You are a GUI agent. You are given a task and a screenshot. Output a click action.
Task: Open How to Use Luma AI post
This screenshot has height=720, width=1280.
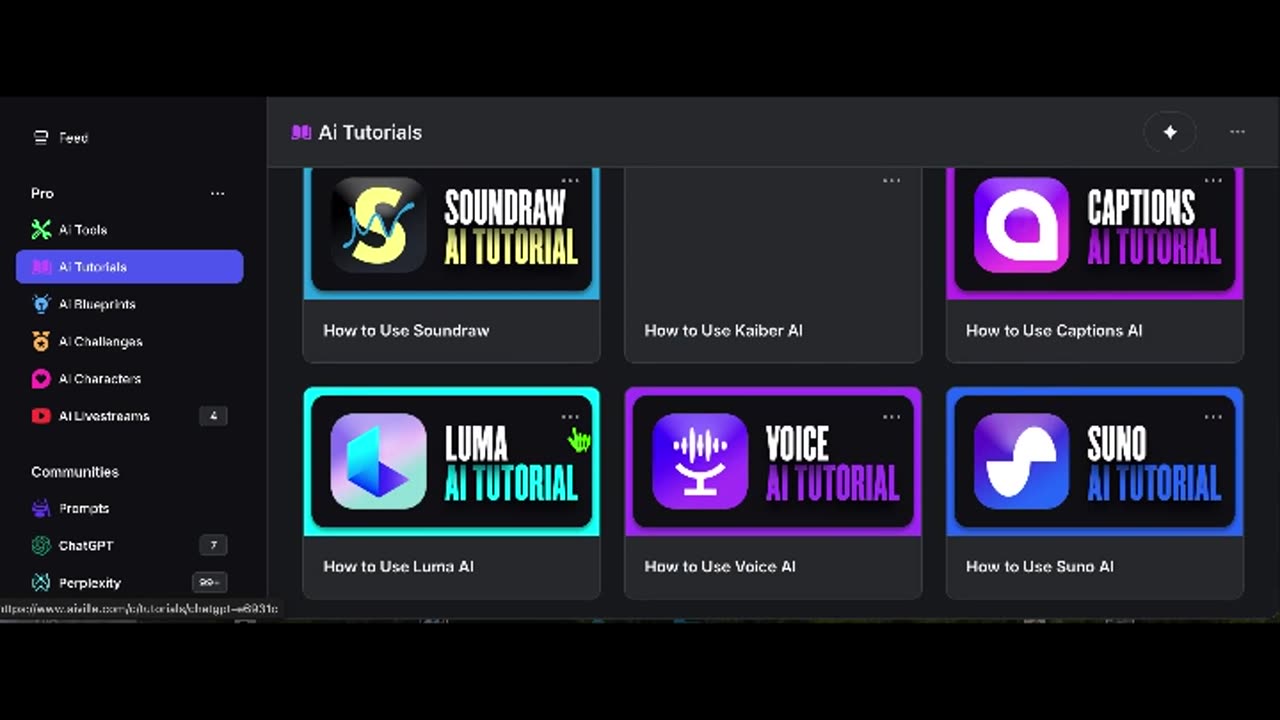pos(398,566)
